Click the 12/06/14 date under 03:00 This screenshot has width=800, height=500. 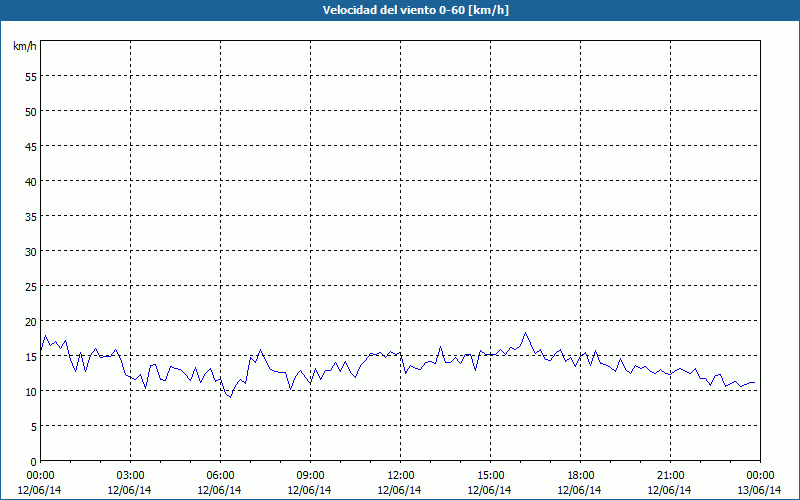click(130, 490)
